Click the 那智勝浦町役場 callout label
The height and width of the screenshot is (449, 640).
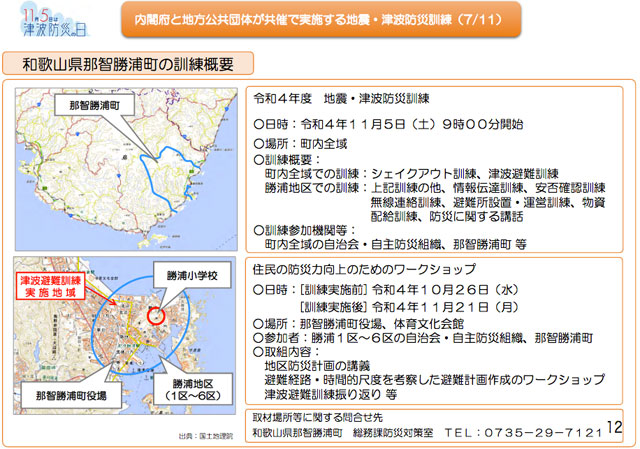pos(71,395)
